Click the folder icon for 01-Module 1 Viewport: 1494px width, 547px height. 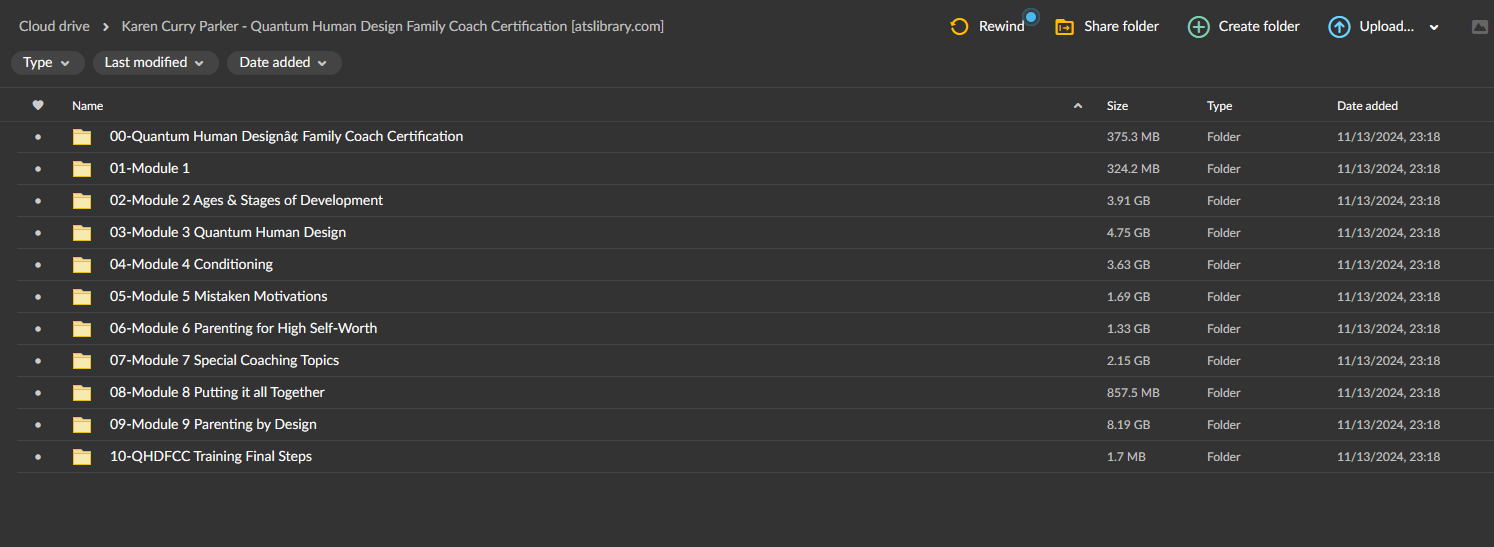point(82,169)
